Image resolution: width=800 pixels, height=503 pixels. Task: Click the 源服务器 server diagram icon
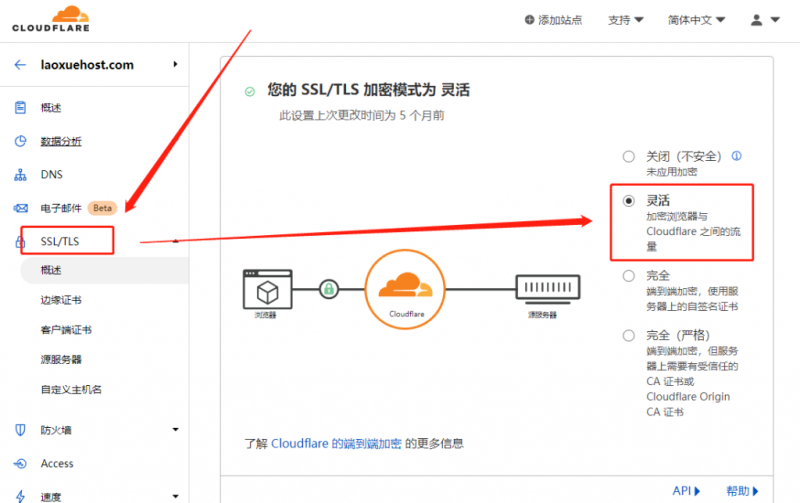point(548,289)
